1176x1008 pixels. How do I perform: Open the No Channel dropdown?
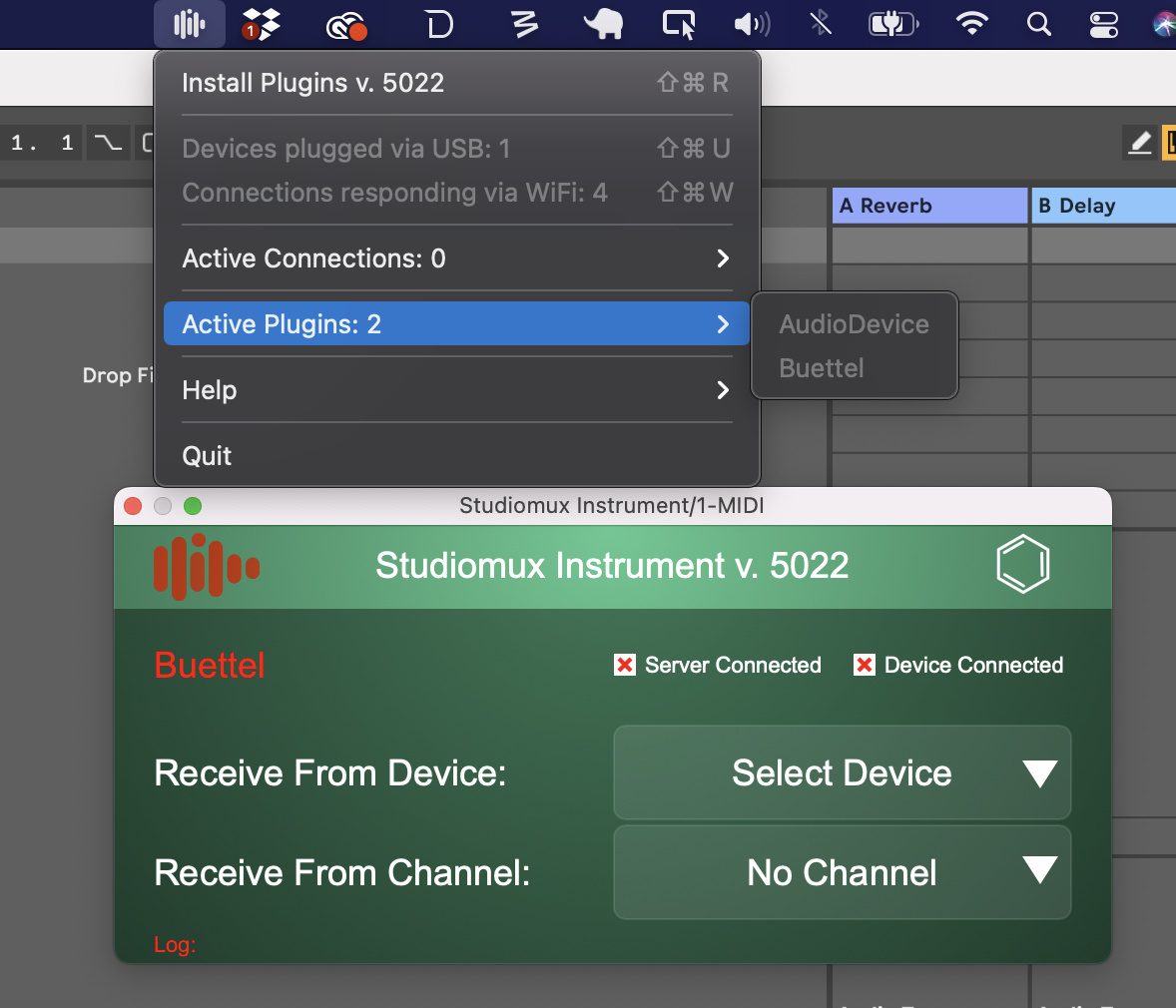point(842,872)
